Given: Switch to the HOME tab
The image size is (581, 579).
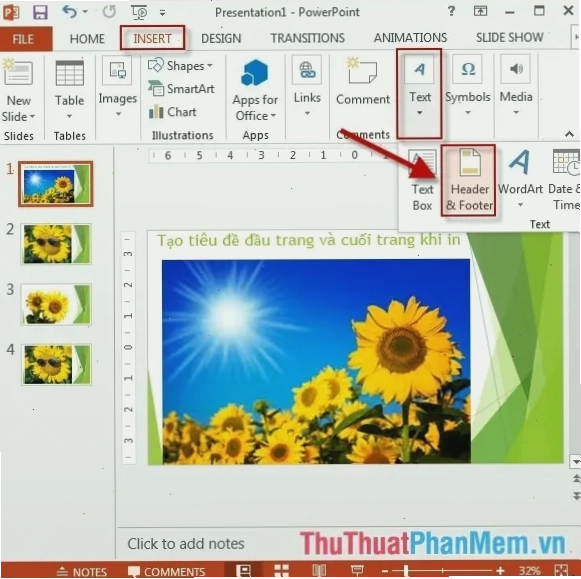Looking at the screenshot, I should pos(87,39).
